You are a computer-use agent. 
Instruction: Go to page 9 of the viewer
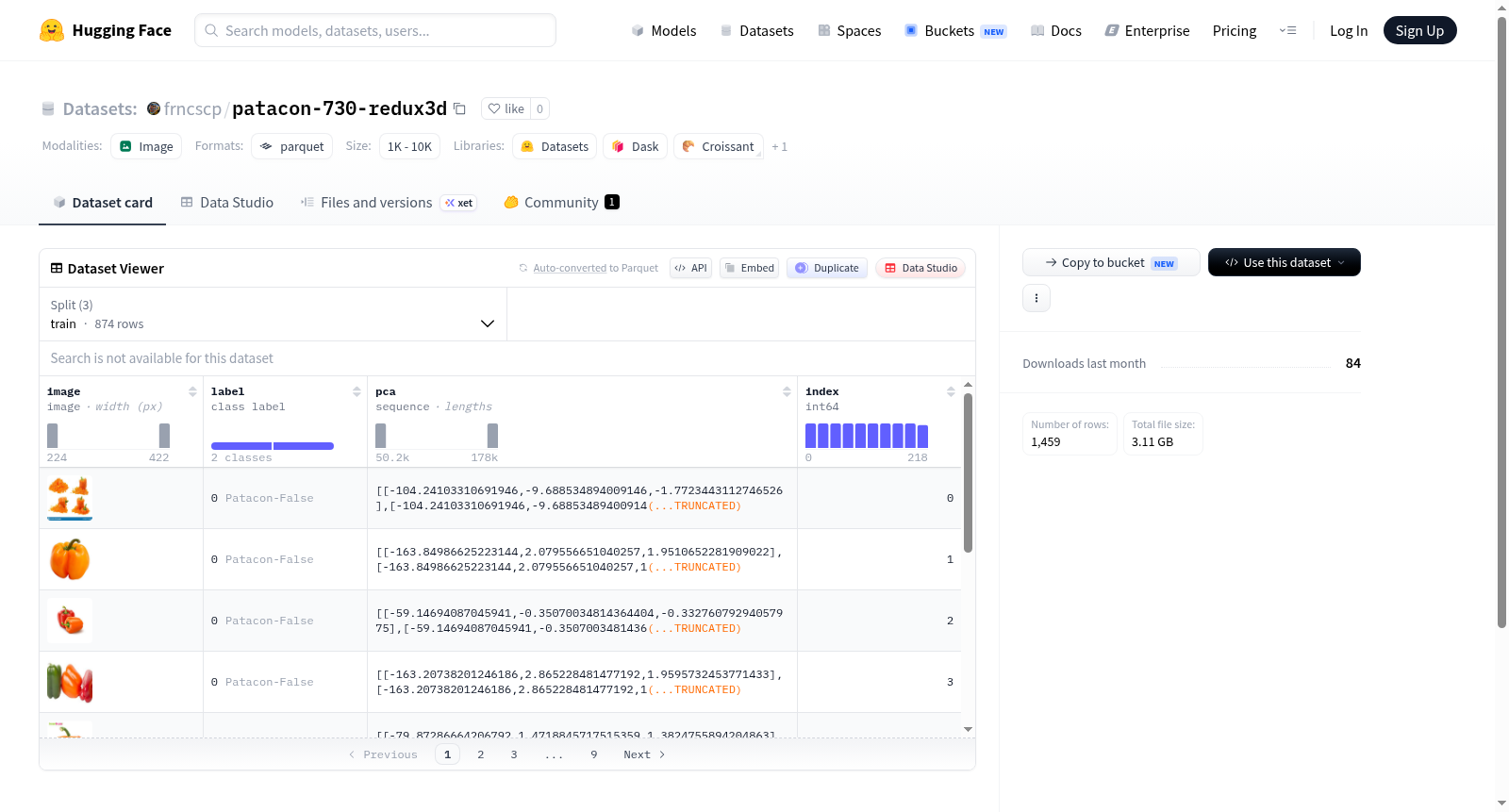tap(594, 754)
